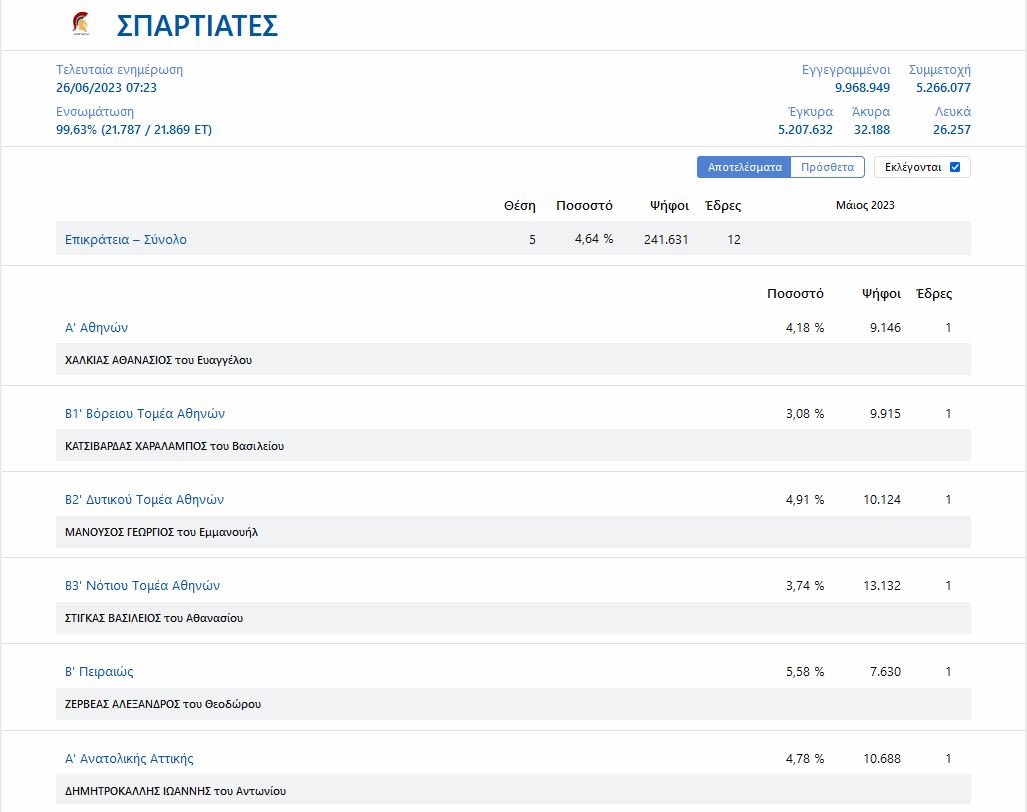Switch to the Αποτελέσματα tab

tap(744, 167)
